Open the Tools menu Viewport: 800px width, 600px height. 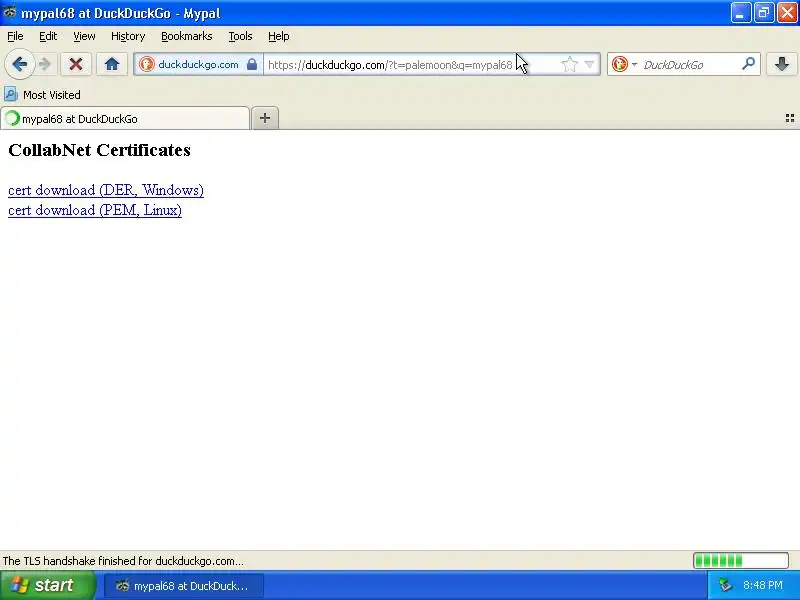240,36
